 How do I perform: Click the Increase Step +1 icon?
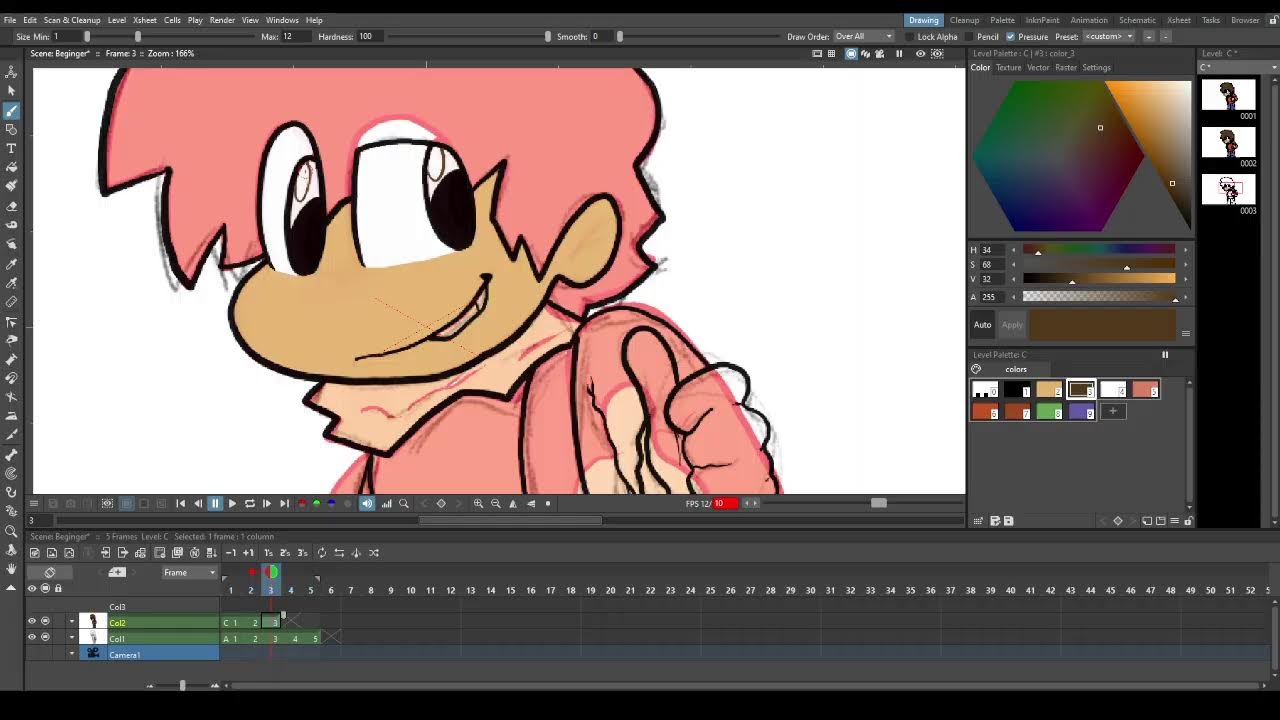click(249, 553)
